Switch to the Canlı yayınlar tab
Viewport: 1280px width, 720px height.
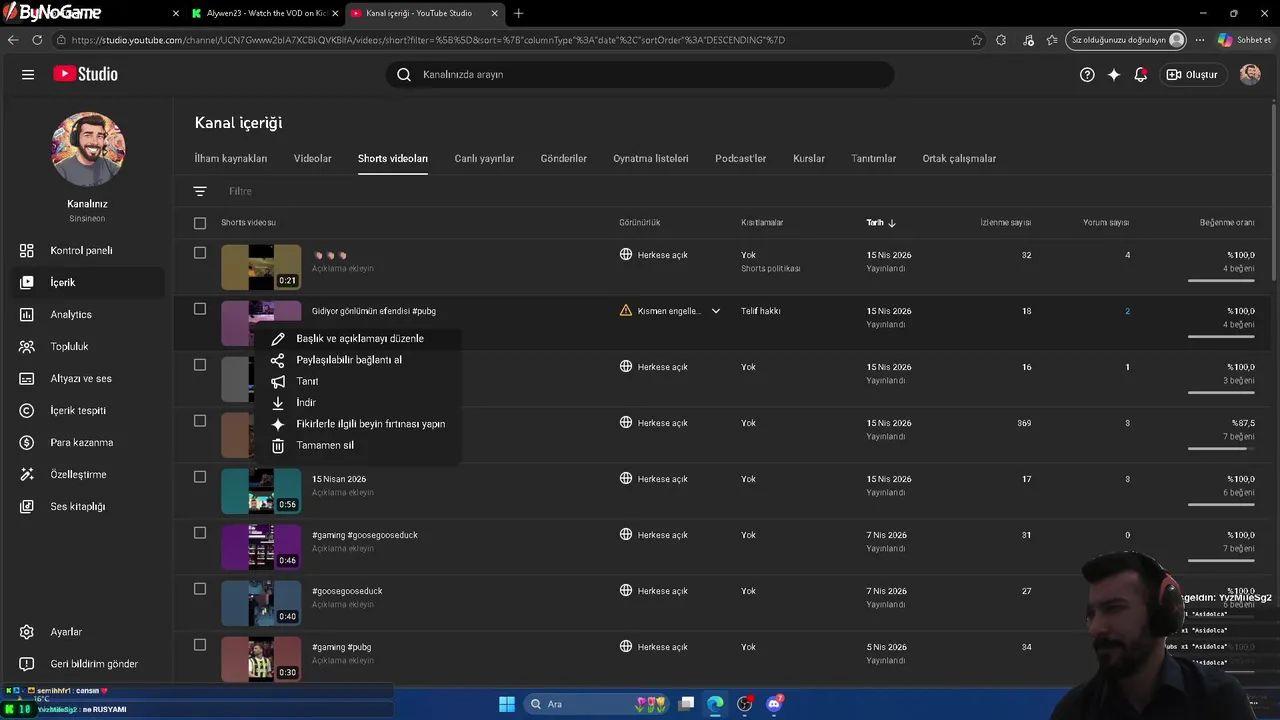484,158
